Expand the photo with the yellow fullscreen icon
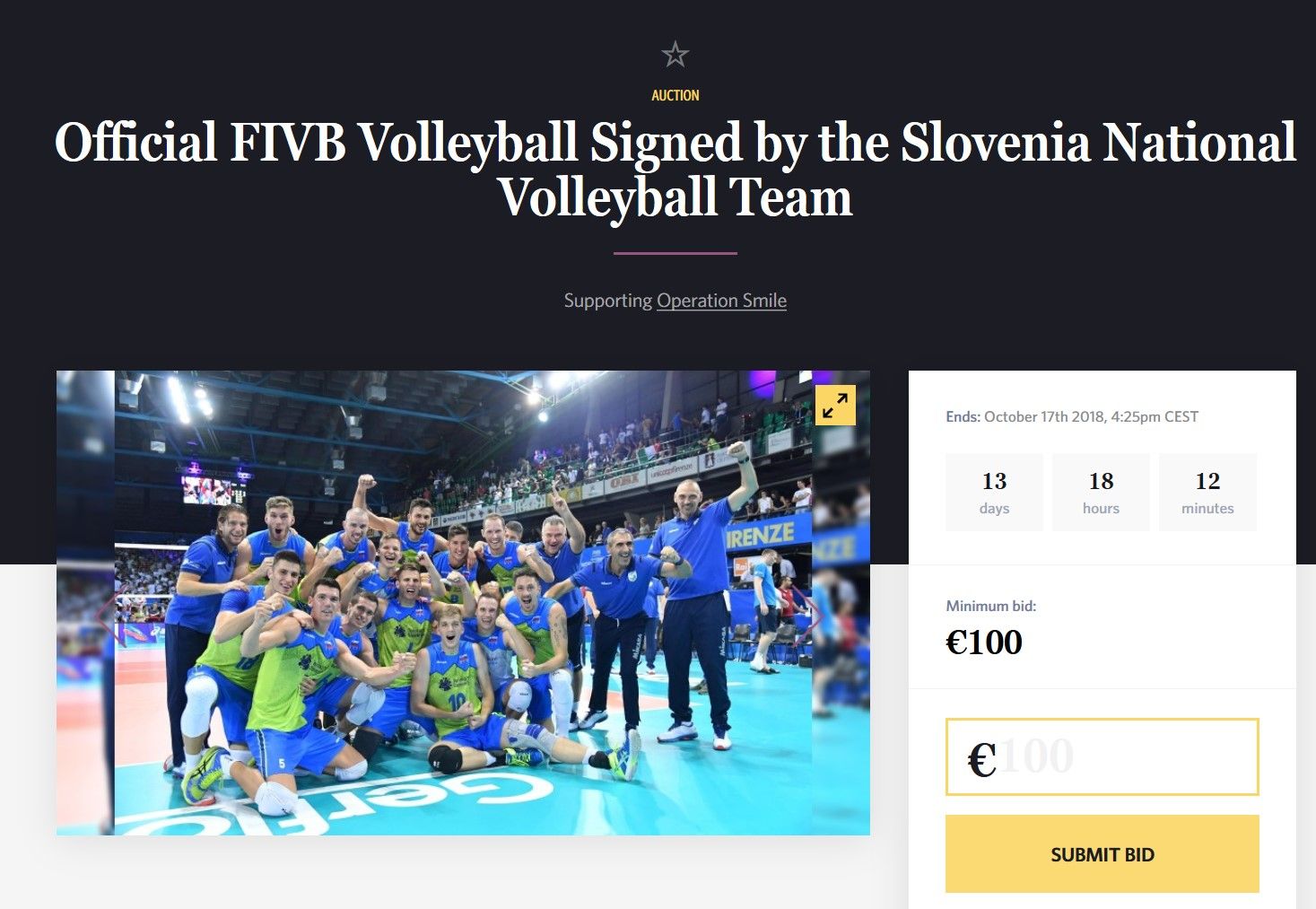 pos(835,406)
